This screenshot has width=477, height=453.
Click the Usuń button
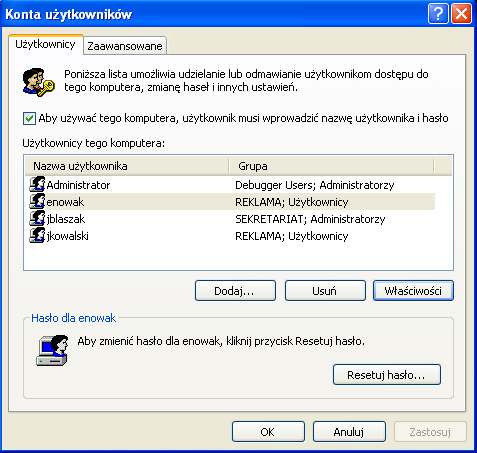pos(325,291)
